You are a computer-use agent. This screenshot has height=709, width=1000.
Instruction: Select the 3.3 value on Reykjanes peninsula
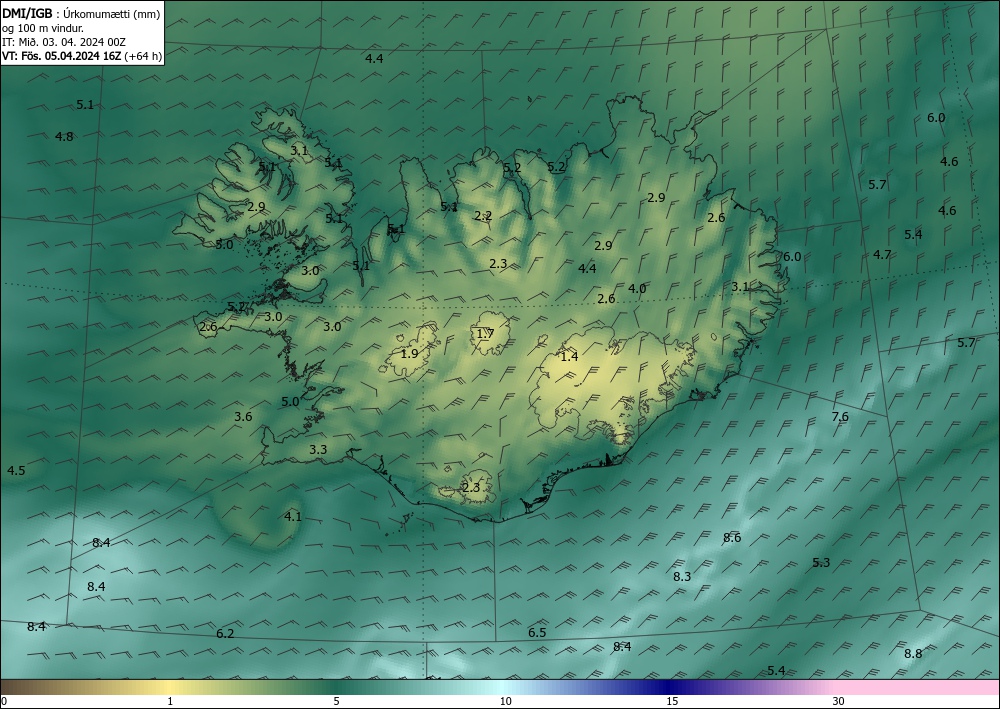click(318, 450)
